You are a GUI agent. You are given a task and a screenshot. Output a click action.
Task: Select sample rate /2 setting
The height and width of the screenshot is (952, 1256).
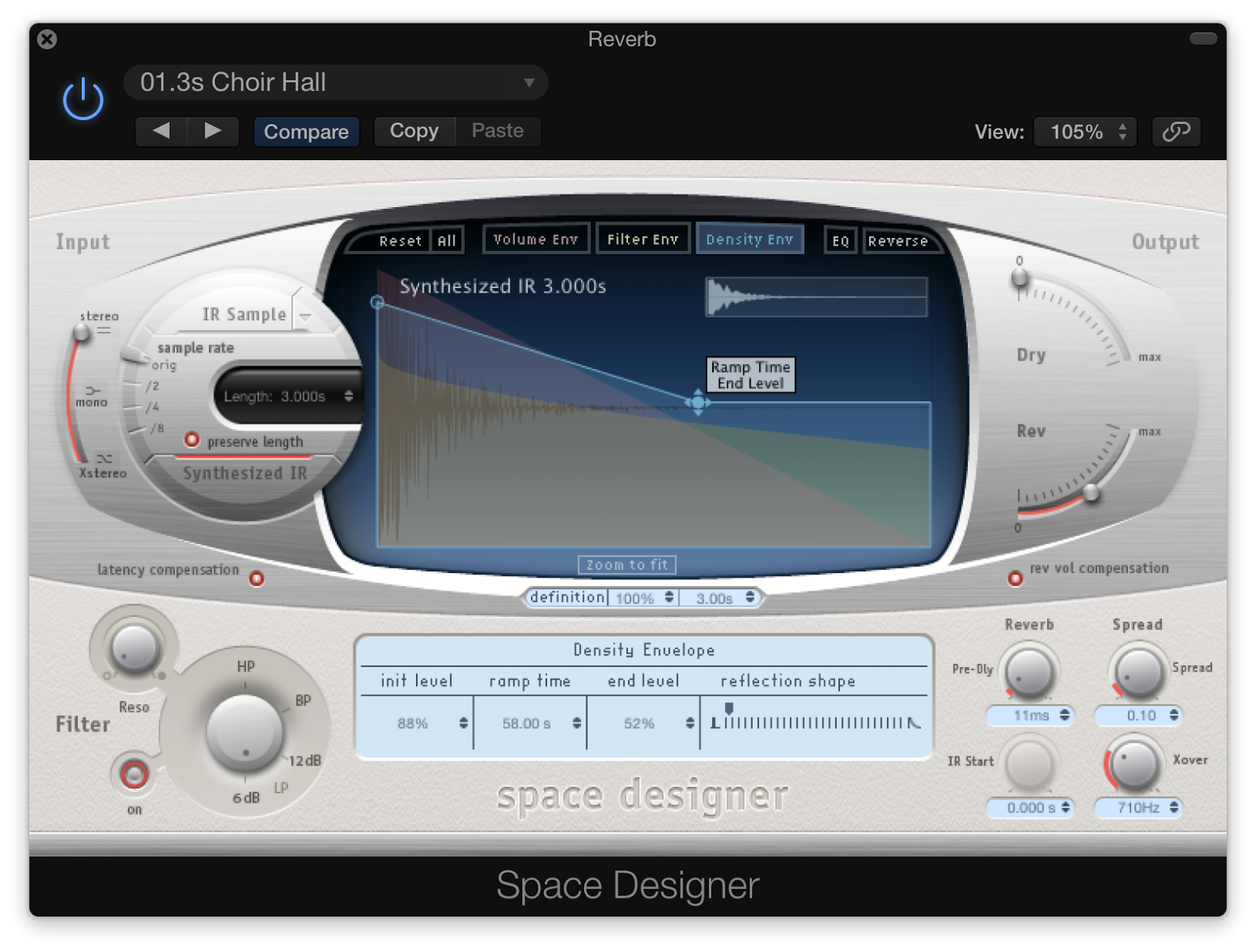point(153,386)
